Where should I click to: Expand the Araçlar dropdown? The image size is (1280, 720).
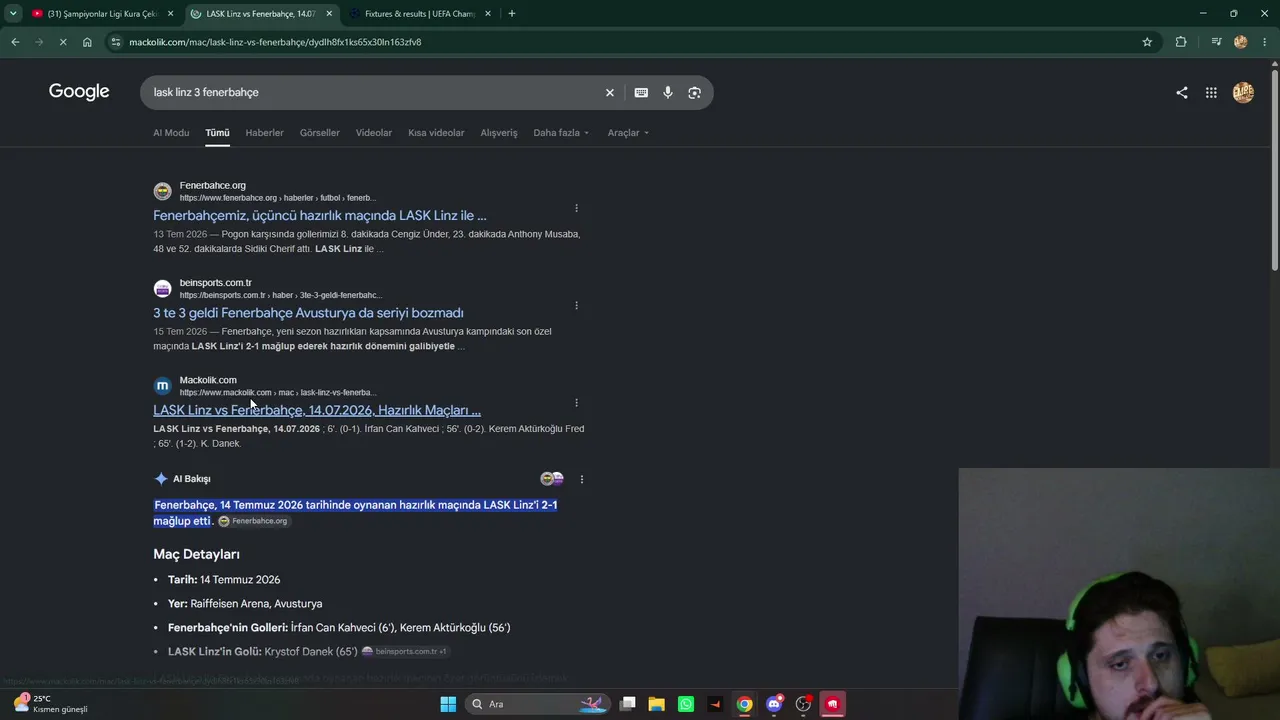(x=628, y=133)
